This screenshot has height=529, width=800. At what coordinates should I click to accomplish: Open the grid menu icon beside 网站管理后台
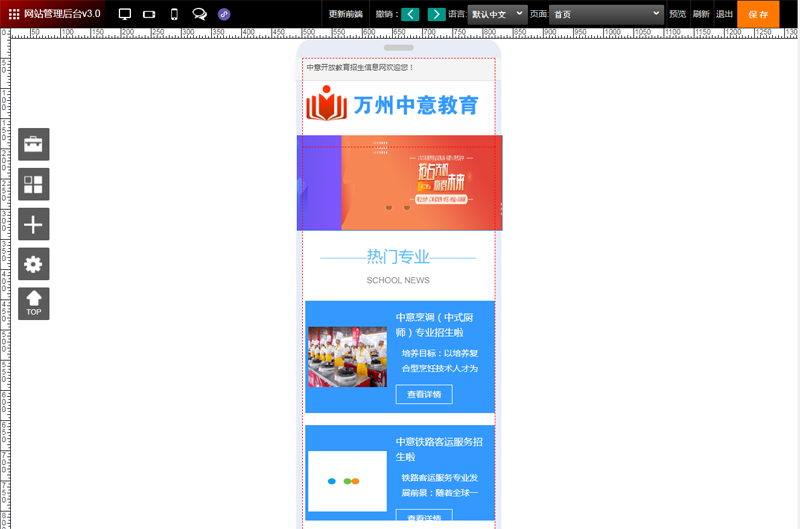point(14,14)
